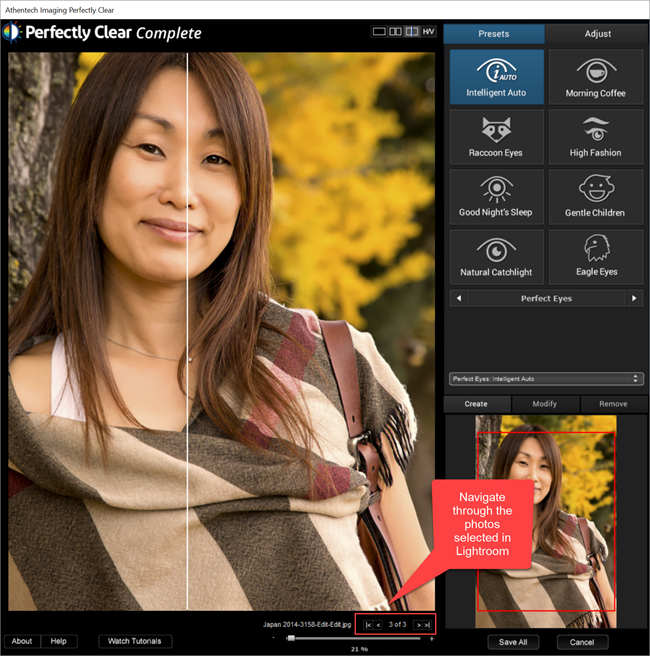The width and height of the screenshot is (650, 656).
Task: Click the navigator preview thumbnail
Action: click(546, 521)
